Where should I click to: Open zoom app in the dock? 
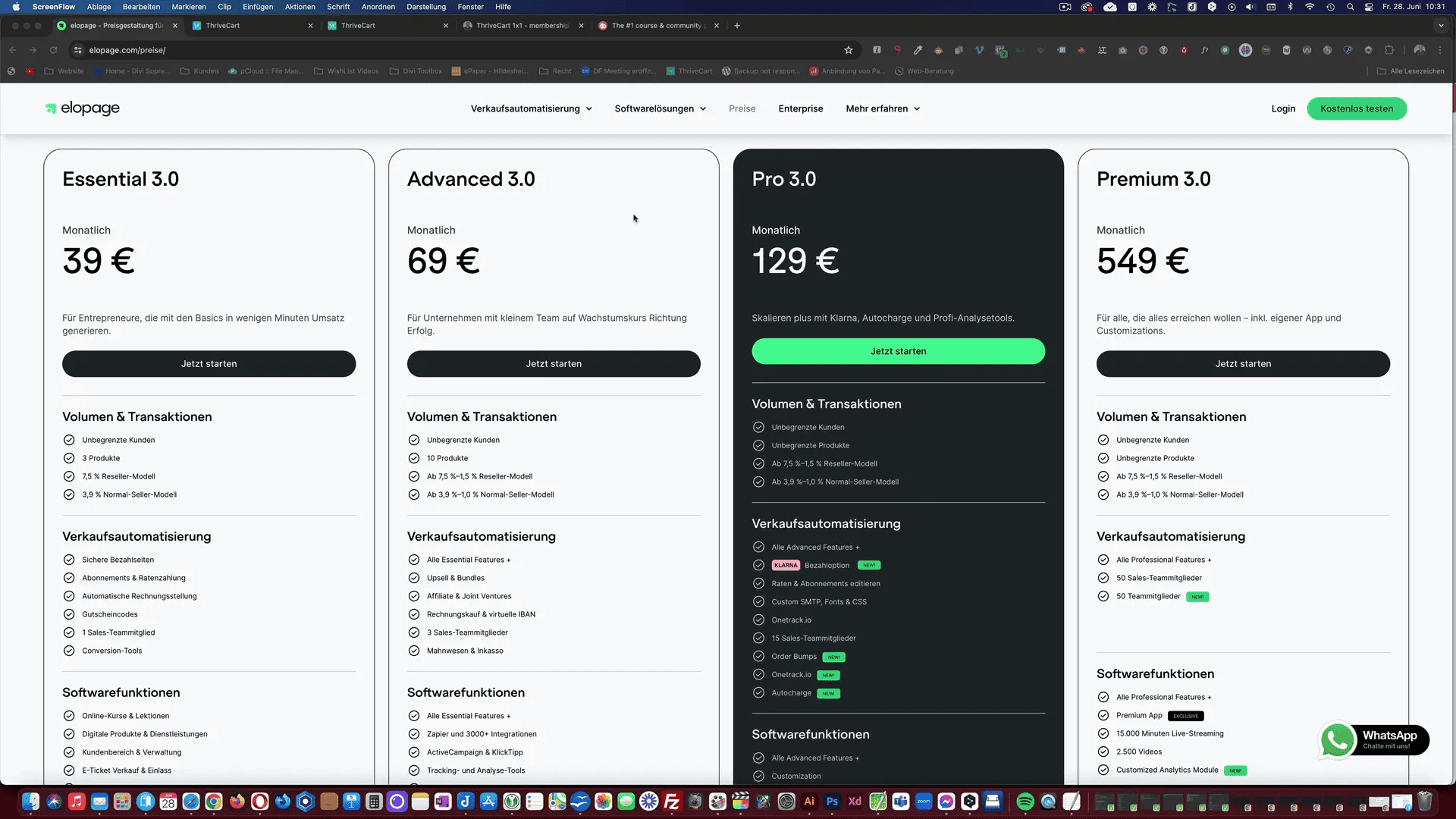point(924,802)
